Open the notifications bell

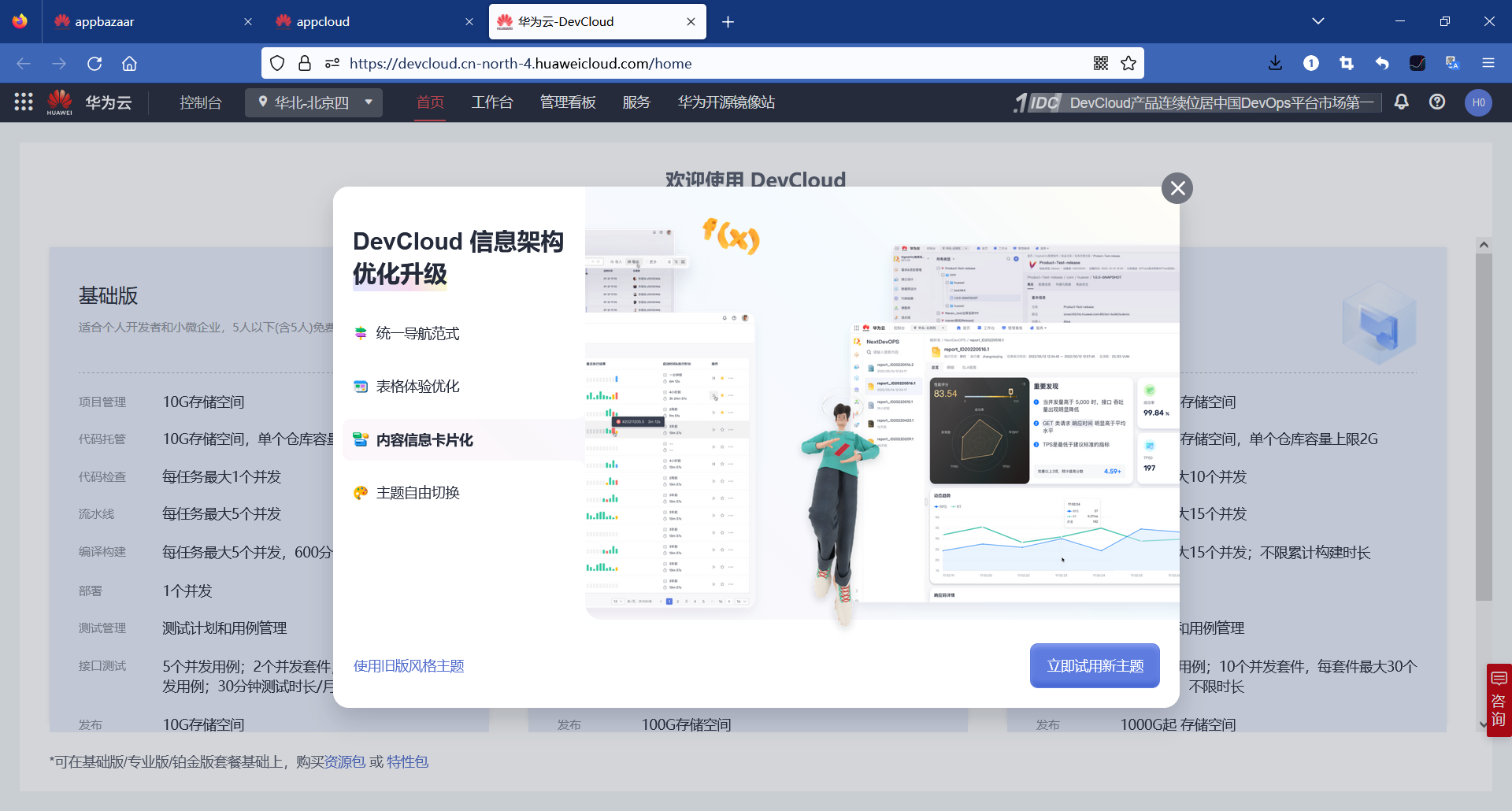1402,102
